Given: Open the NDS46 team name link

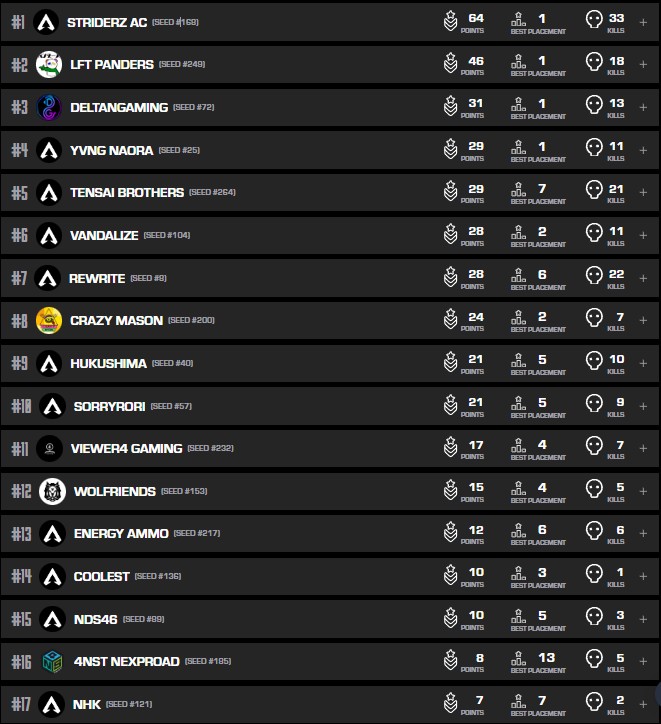Looking at the screenshot, I should tap(95, 619).
